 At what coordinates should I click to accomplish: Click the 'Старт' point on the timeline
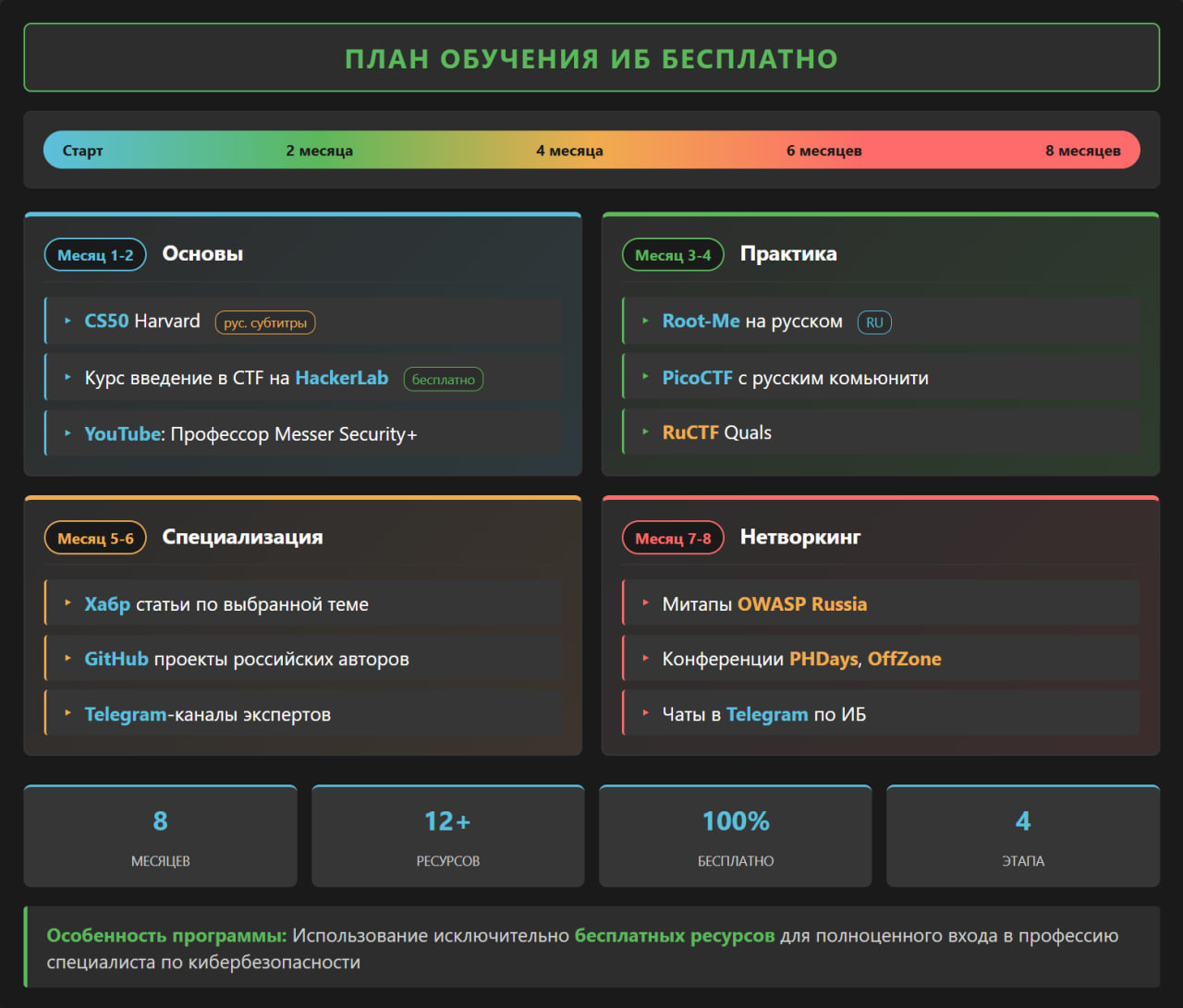click(82, 151)
